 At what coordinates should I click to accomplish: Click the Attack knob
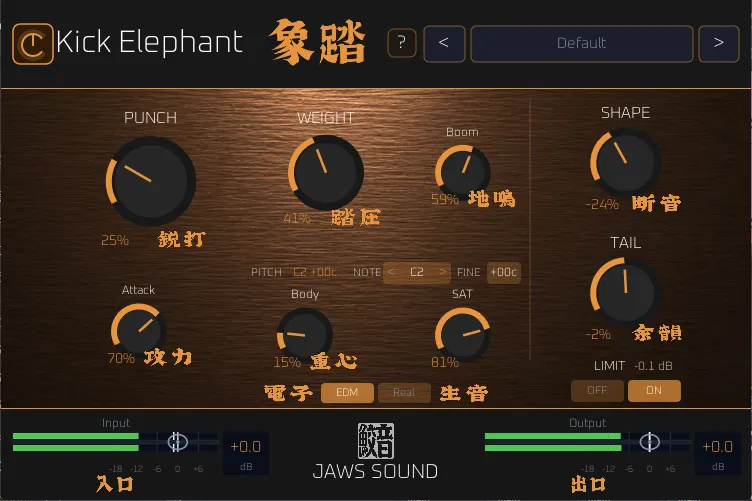(138, 330)
